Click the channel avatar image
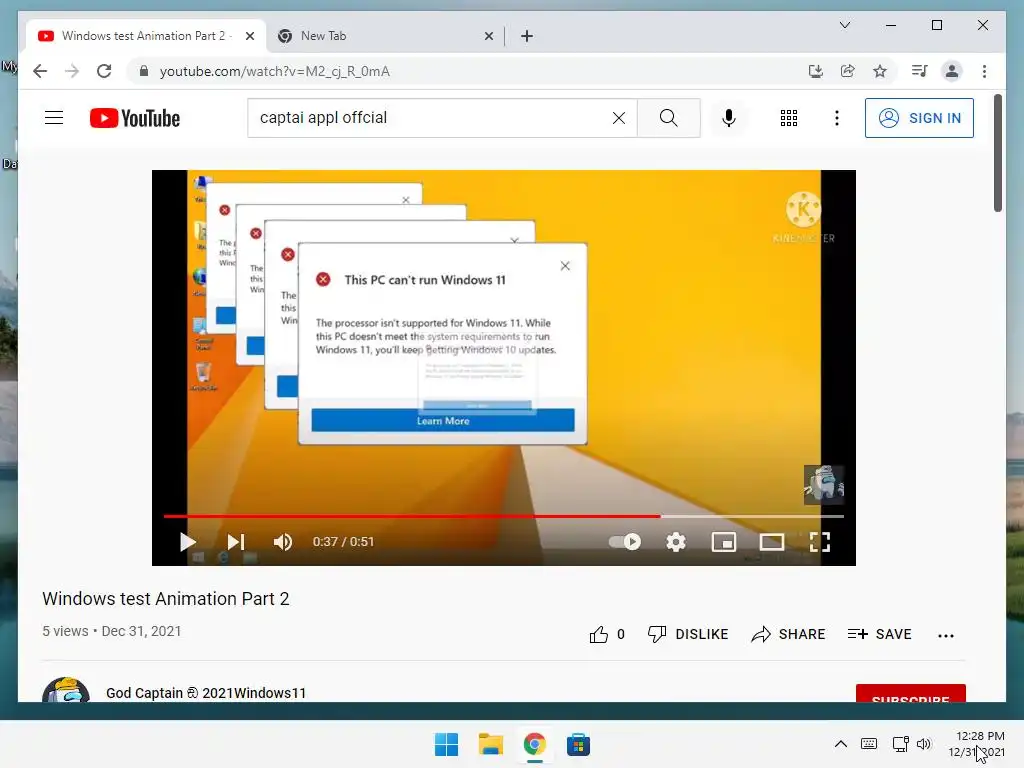 click(x=66, y=690)
